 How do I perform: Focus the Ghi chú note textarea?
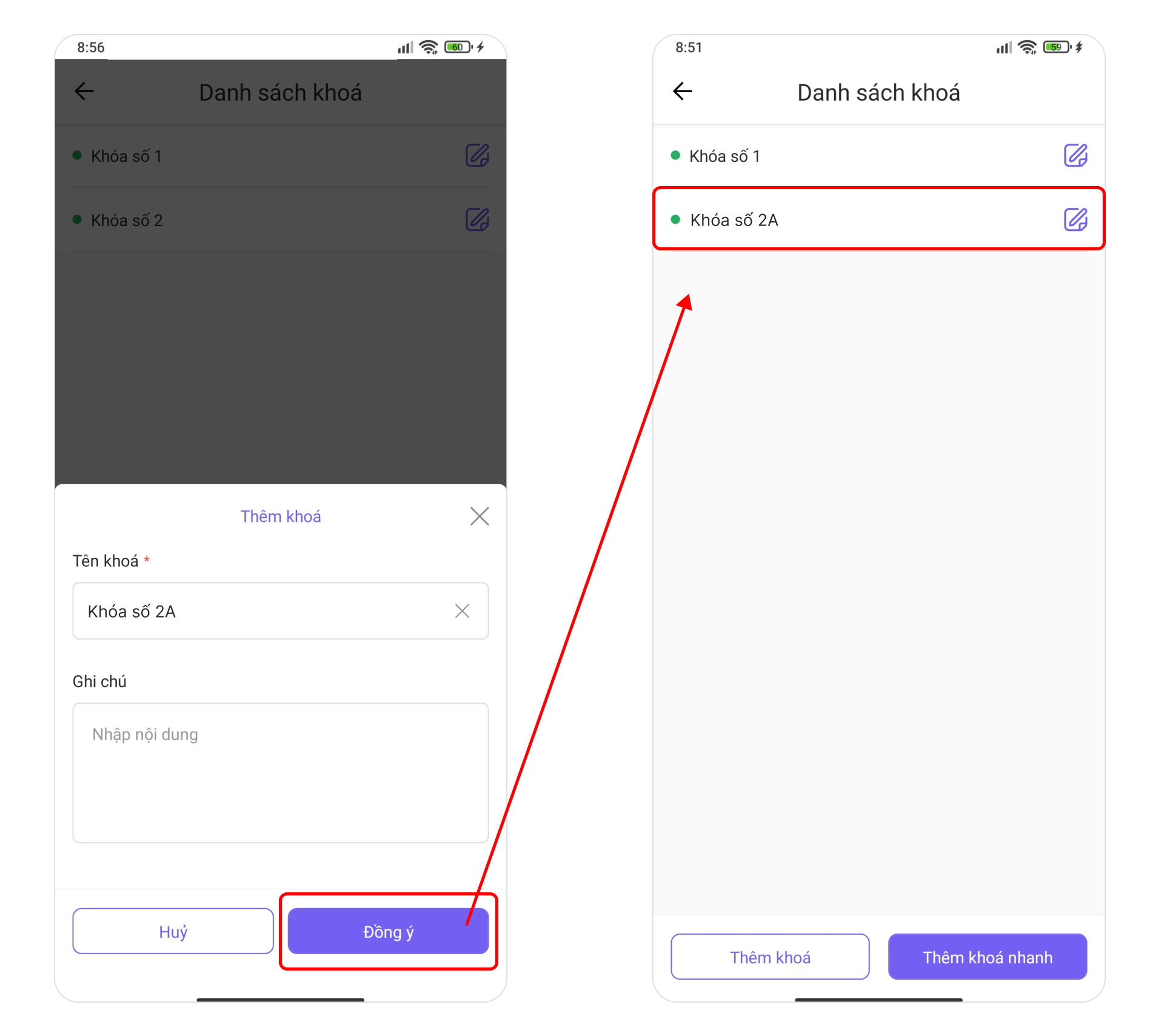(280, 773)
